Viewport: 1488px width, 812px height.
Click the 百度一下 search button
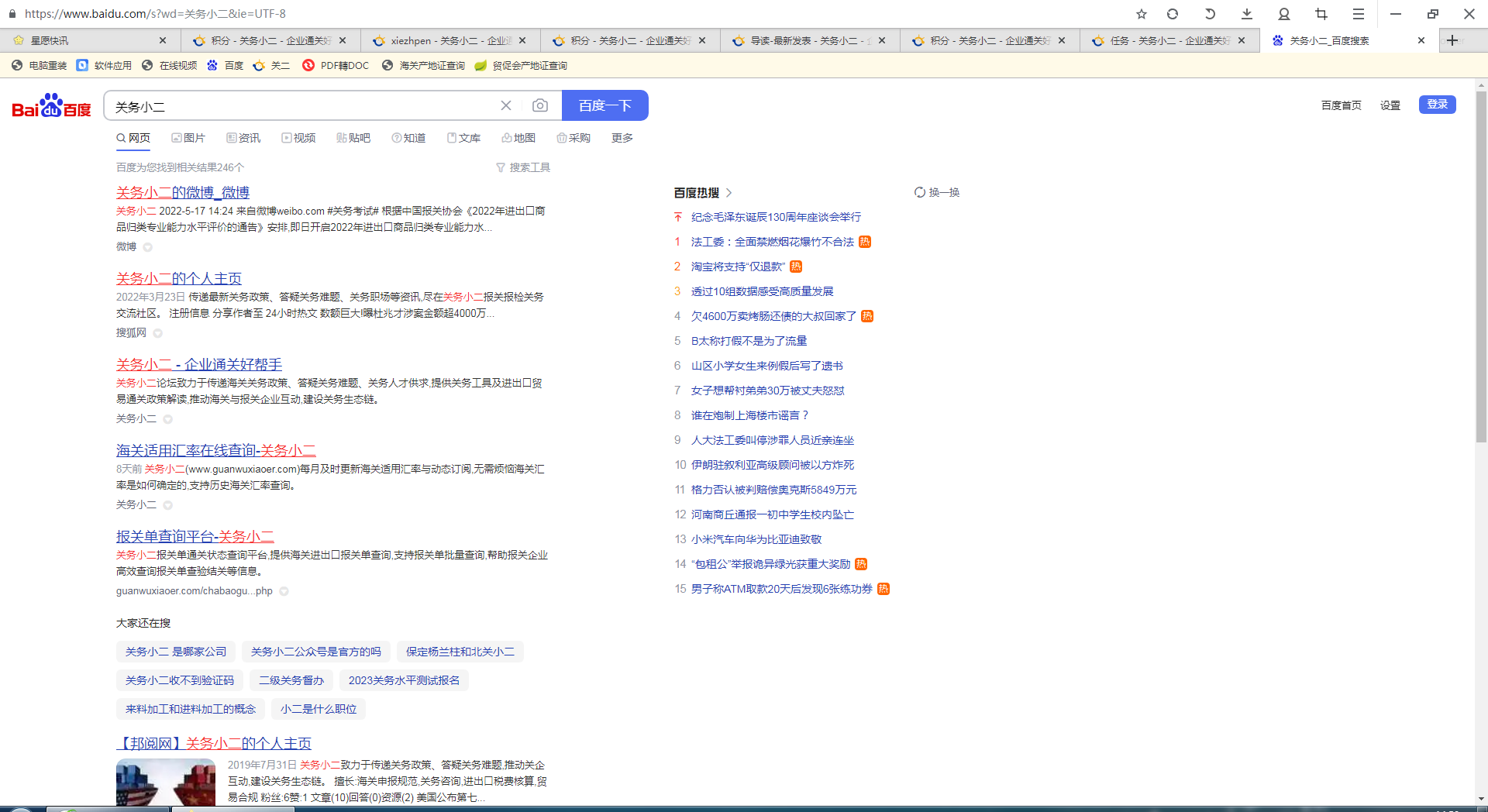click(605, 105)
